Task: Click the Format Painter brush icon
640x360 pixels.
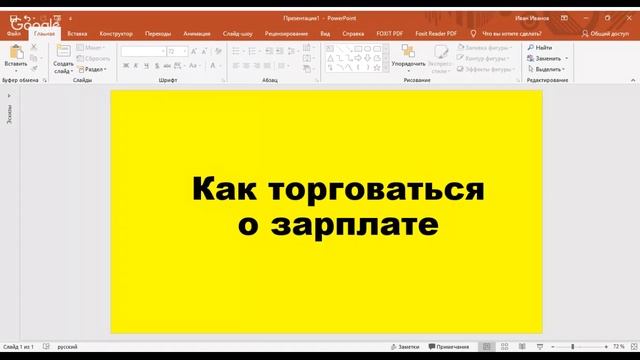Action: (x=34, y=69)
